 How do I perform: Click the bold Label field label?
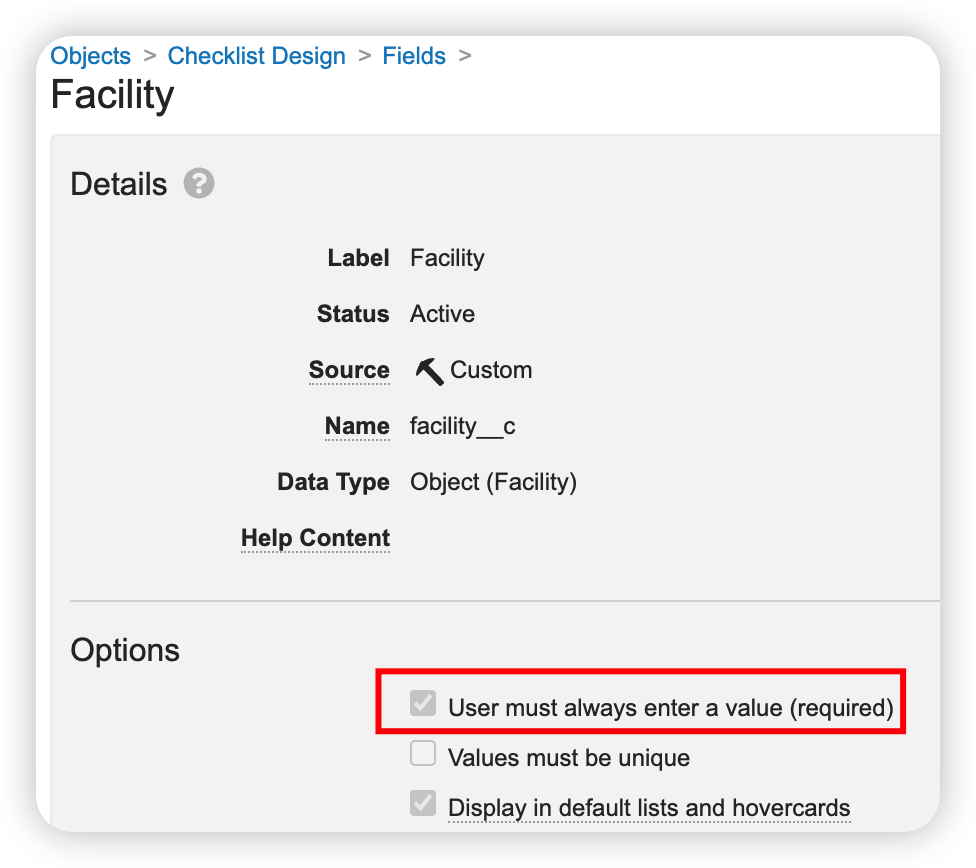pyautogui.click(x=358, y=258)
